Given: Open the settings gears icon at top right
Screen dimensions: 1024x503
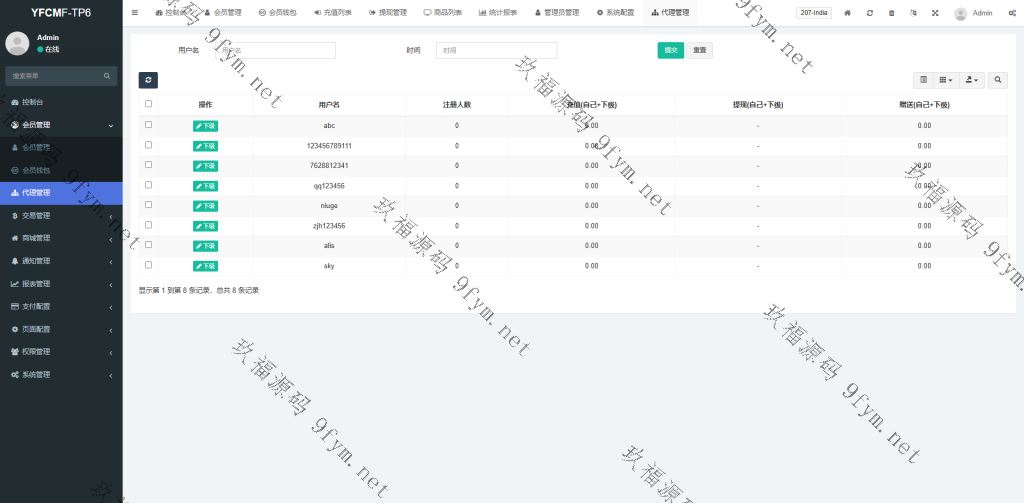Looking at the screenshot, I should 1012,13.
